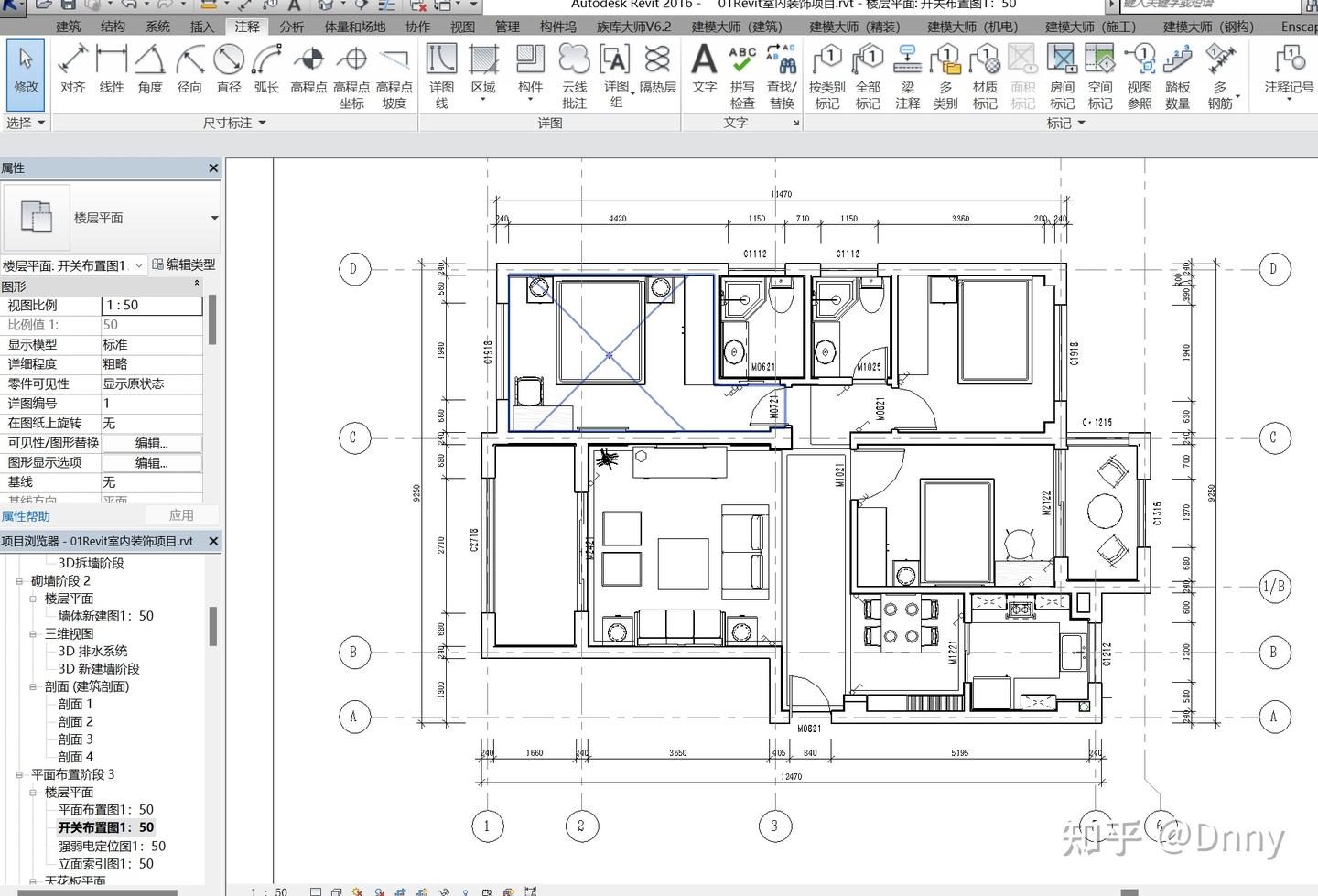Collapse the 剖面 (建筑剖面) tree node

coord(33,686)
